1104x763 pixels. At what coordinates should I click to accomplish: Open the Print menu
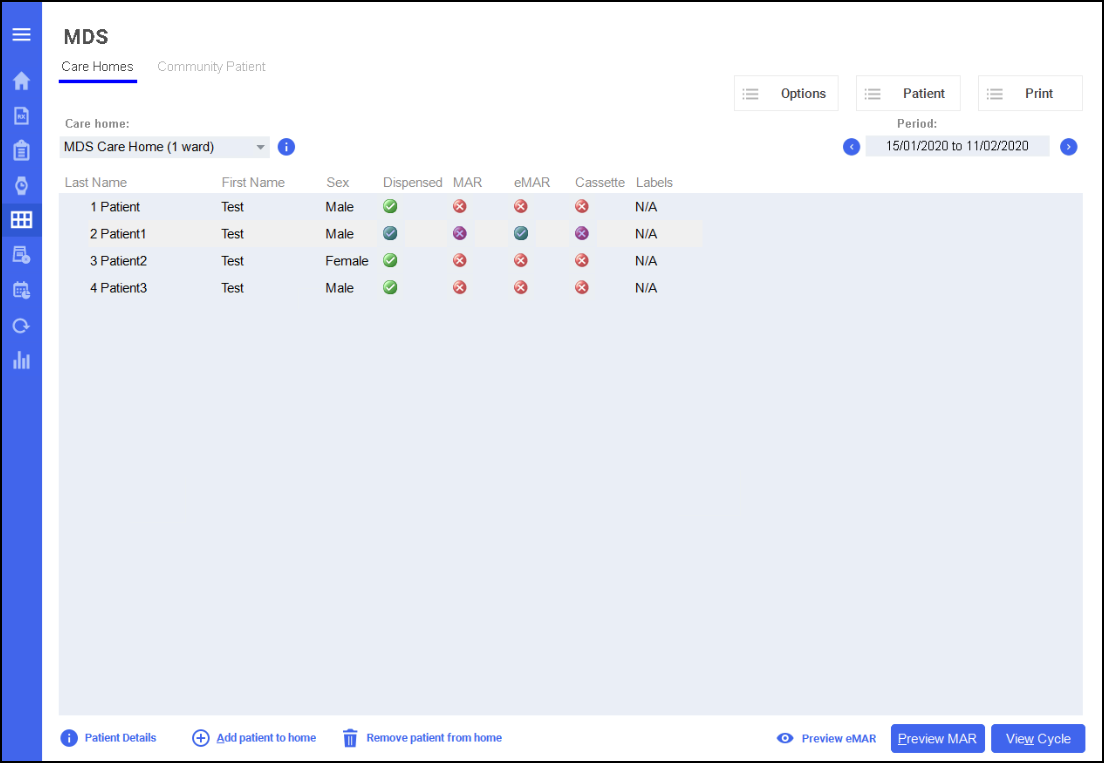pyautogui.click(x=1030, y=93)
